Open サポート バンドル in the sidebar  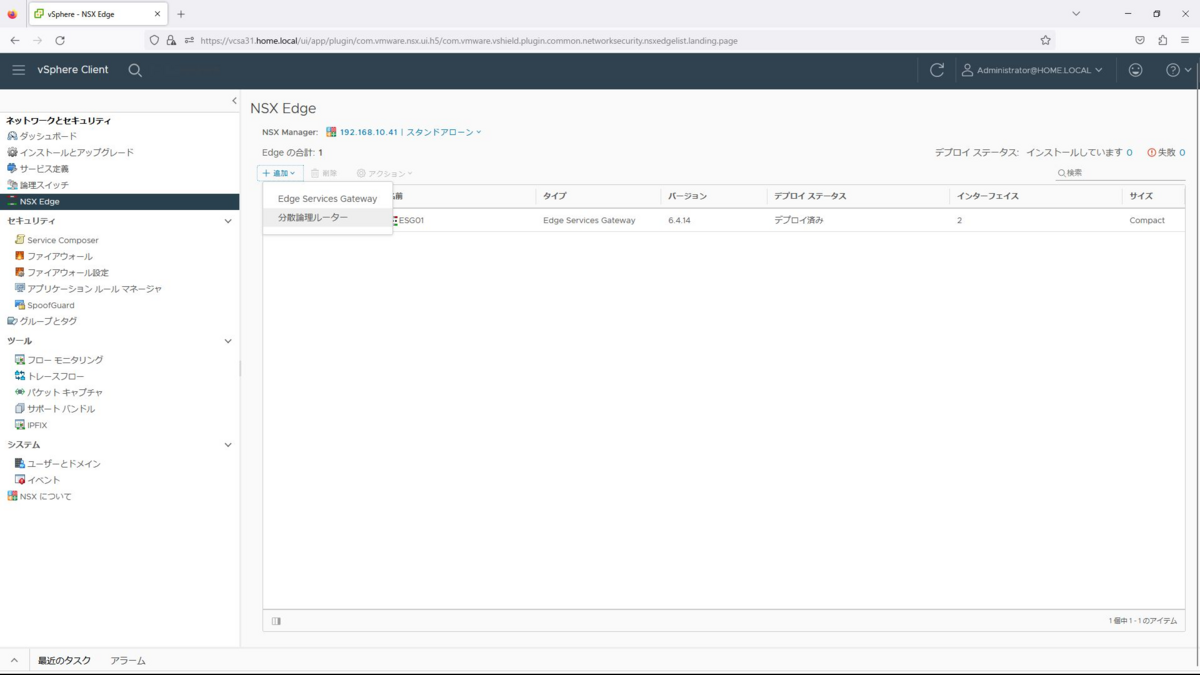tap(61, 409)
